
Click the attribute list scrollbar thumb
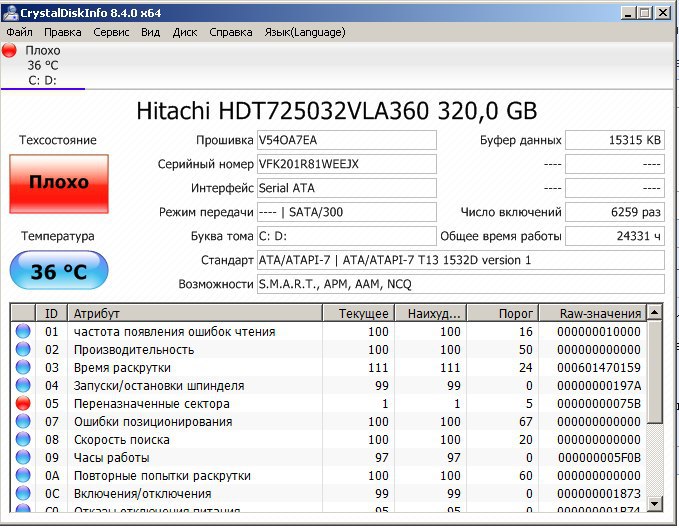pos(655,372)
